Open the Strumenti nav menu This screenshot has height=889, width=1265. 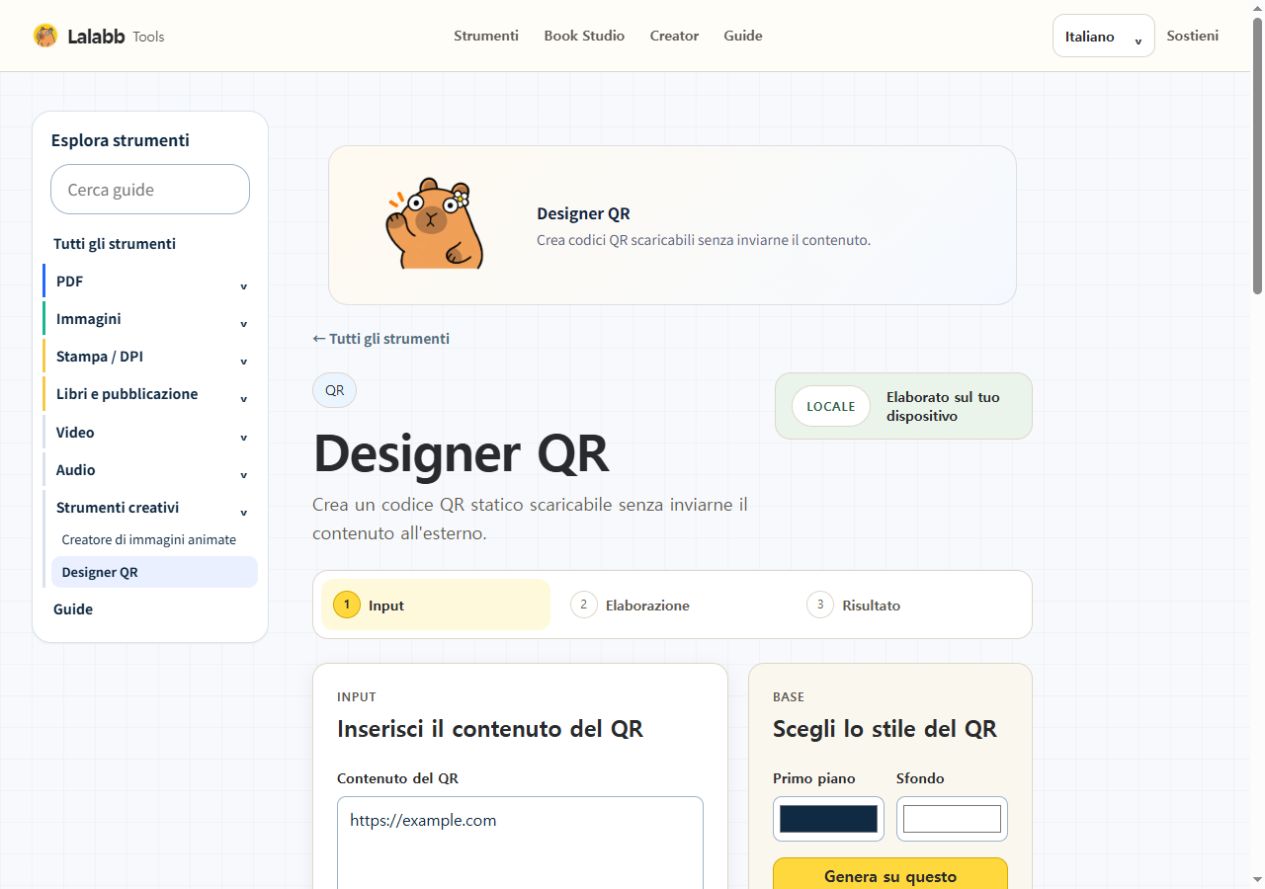(x=486, y=36)
